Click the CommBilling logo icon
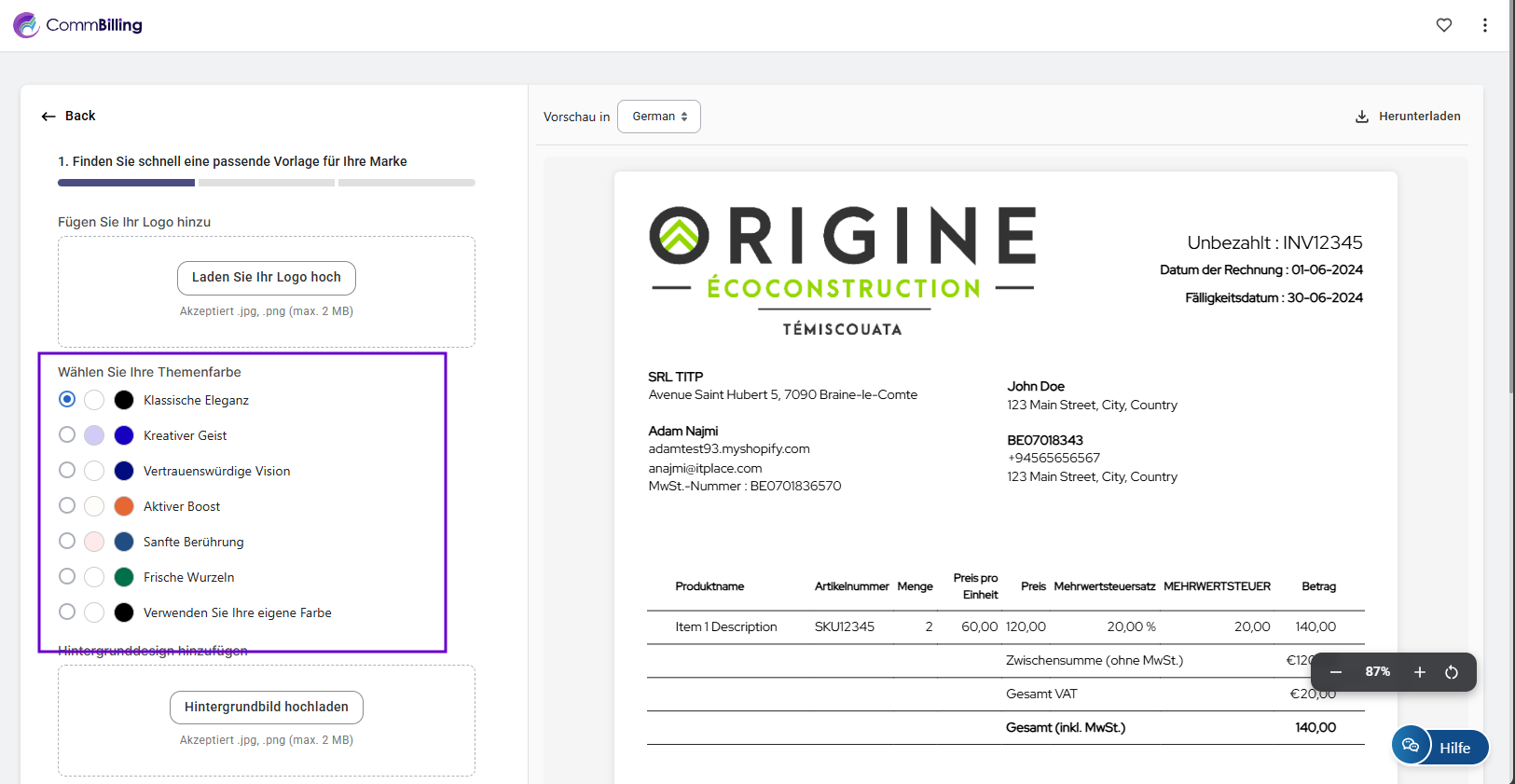This screenshot has height=784, width=1515. tap(26, 25)
